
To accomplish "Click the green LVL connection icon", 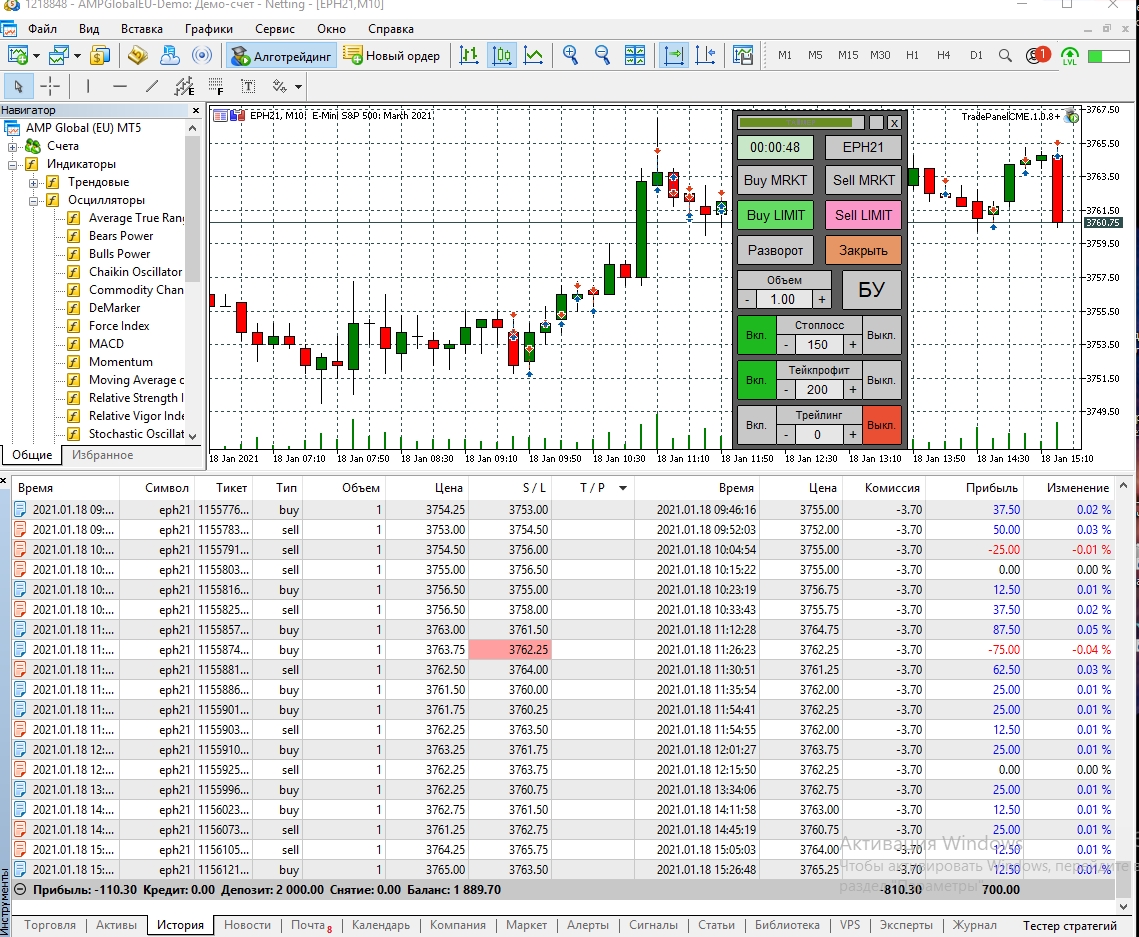I will pyautogui.click(x=1069, y=56).
